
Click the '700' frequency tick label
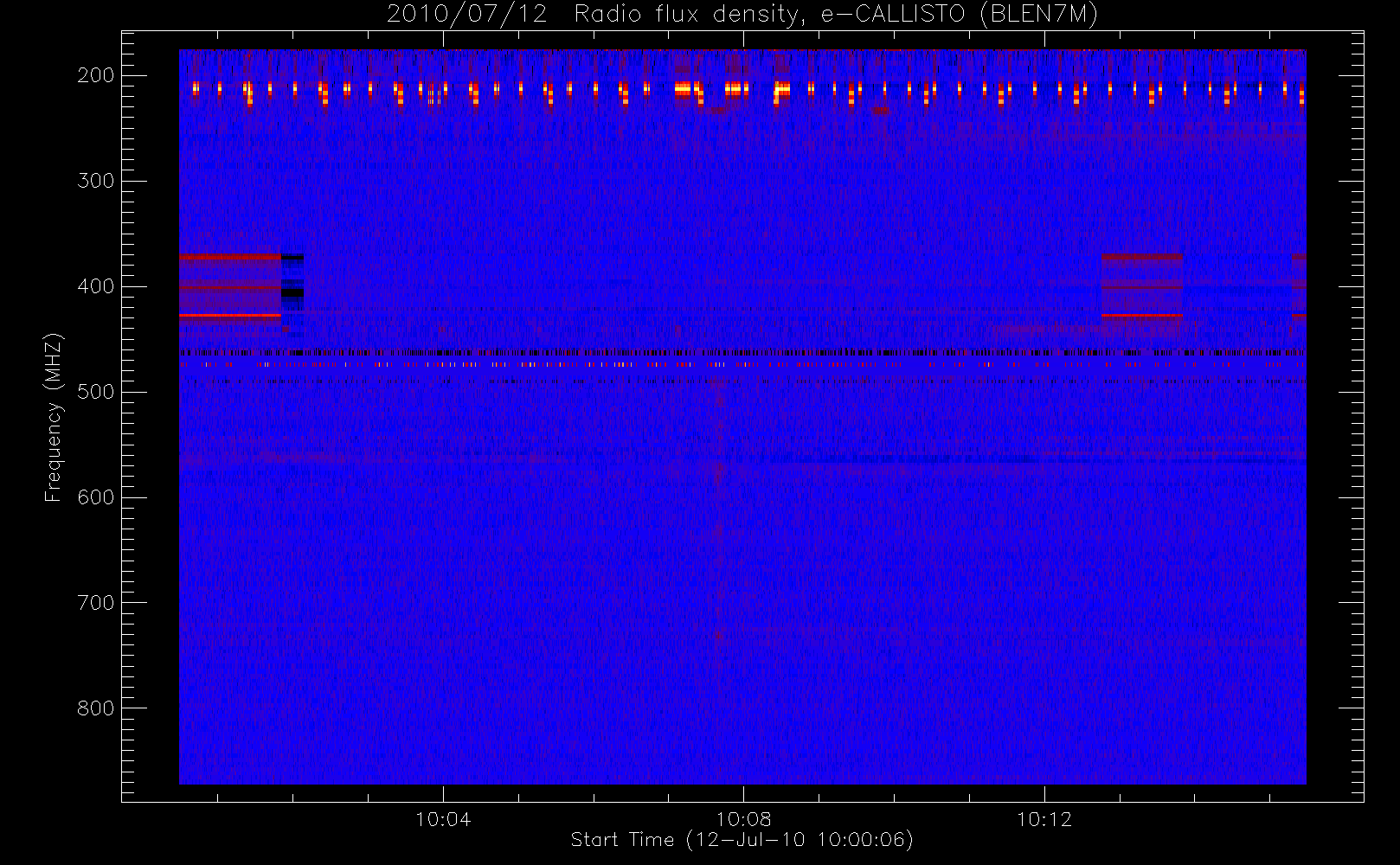click(96, 603)
